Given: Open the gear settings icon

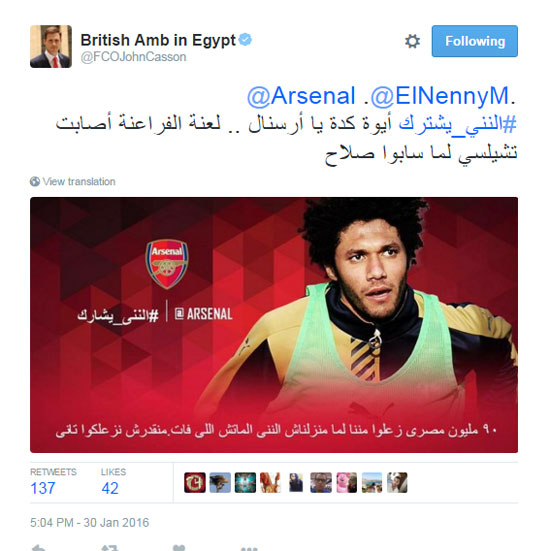Looking at the screenshot, I should (412, 41).
